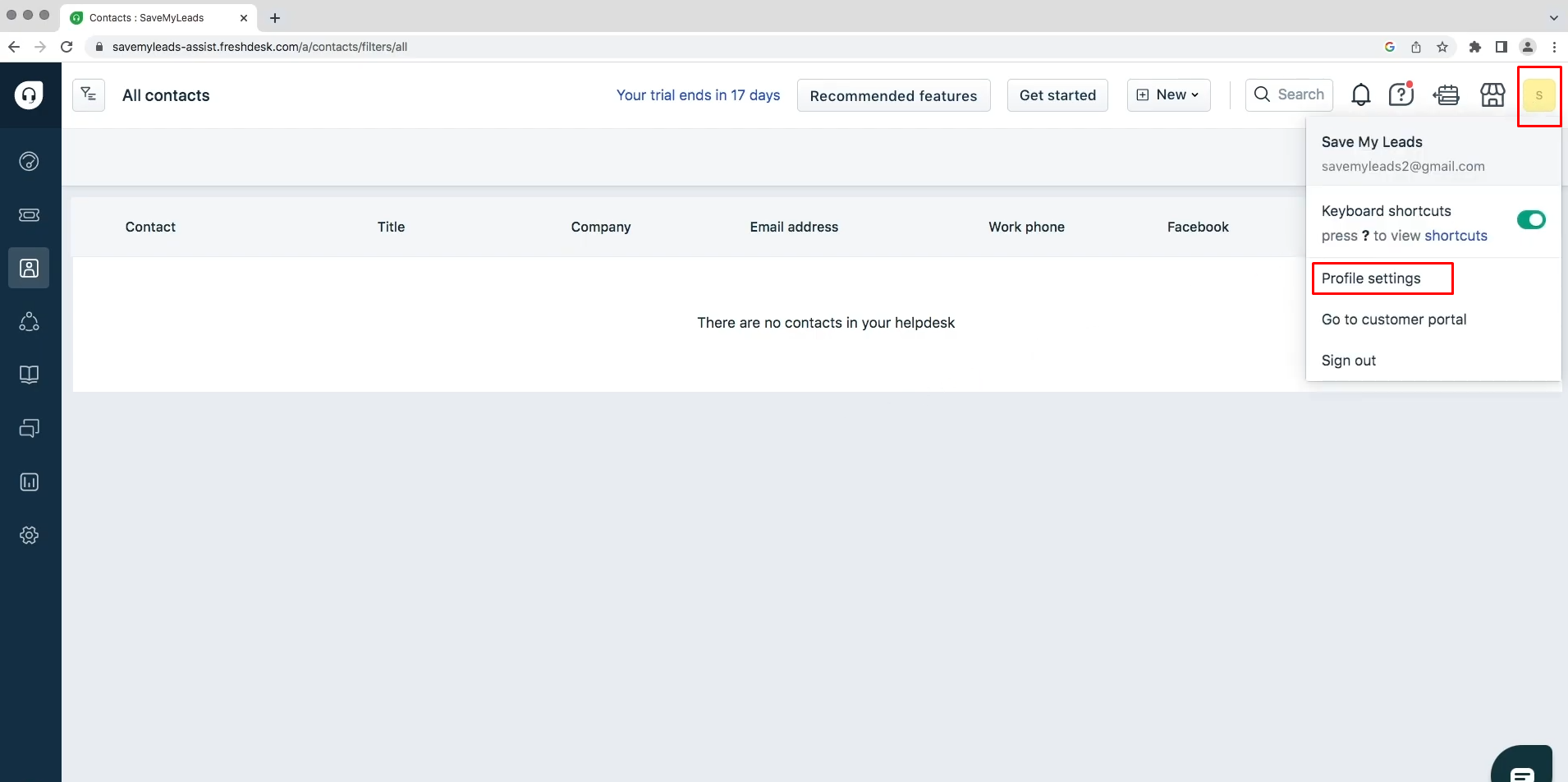Open the Admin gear icon in sidebar

[x=29, y=535]
